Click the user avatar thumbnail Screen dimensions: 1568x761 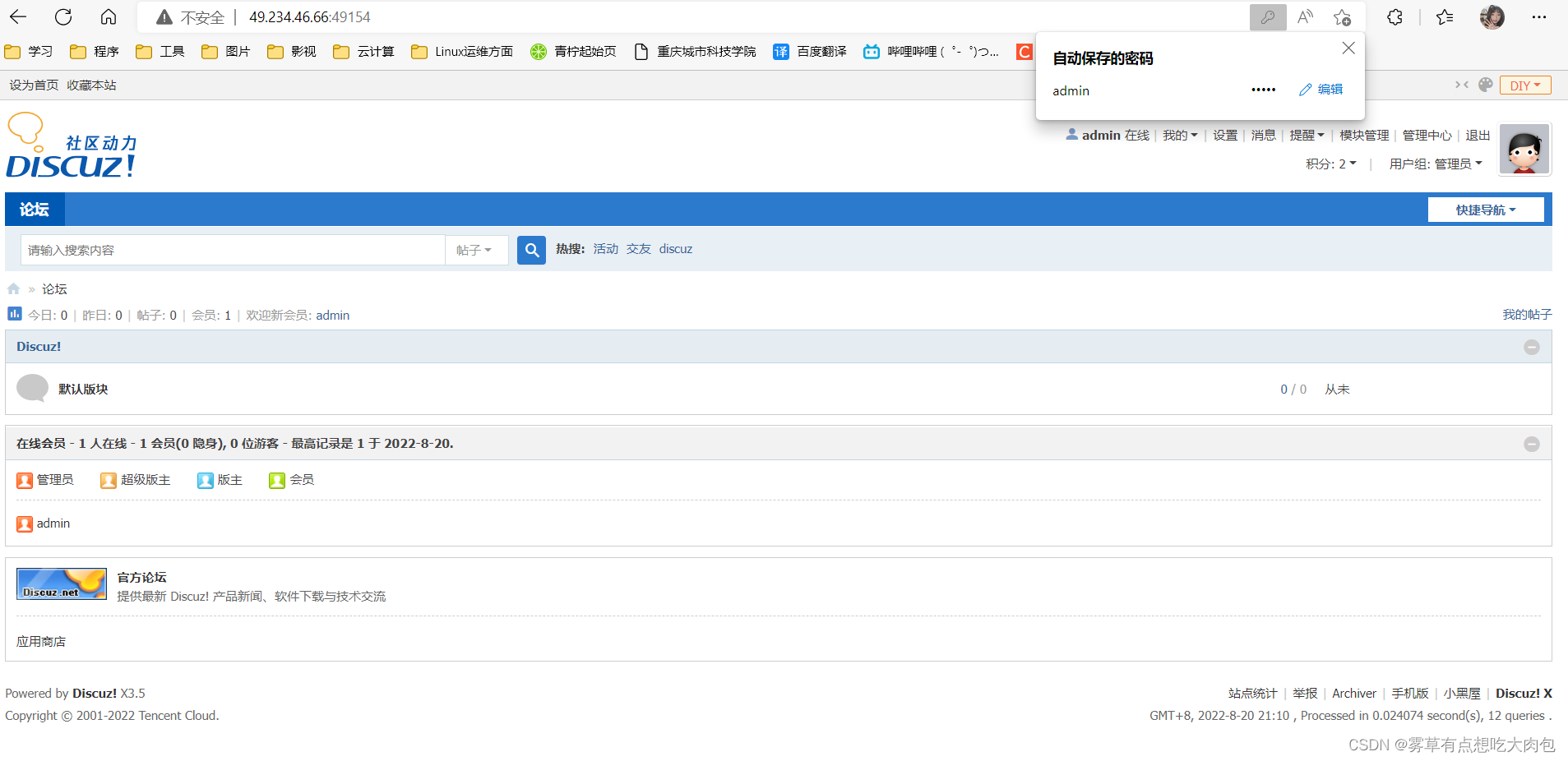(x=1524, y=149)
